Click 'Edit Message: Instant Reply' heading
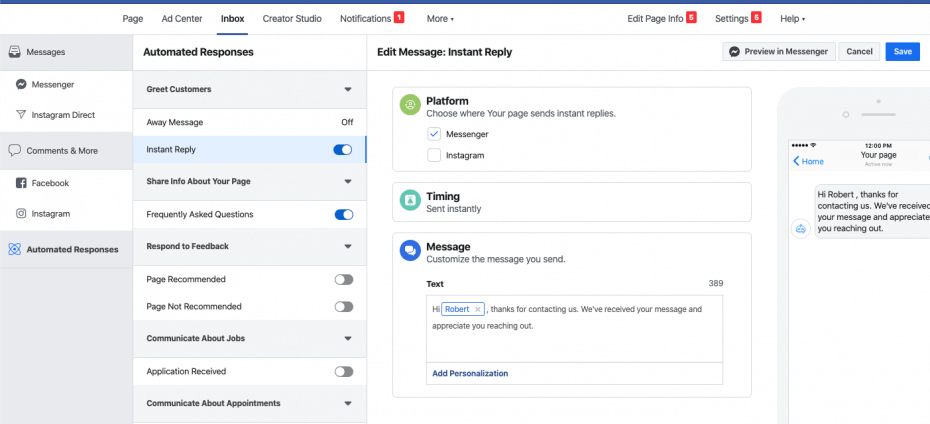 tap(445, 52)
